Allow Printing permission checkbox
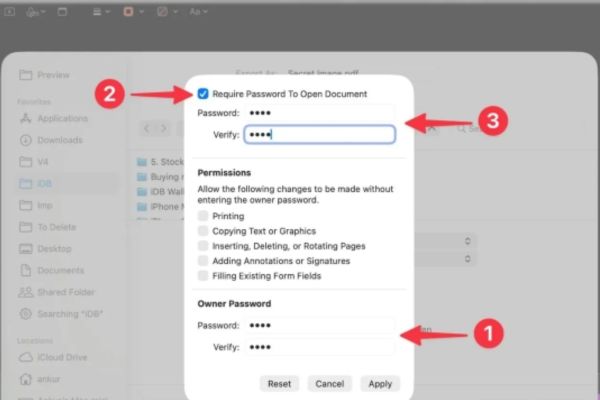The width and height of the screenshot is (600, 400). (x=203, y=216)
